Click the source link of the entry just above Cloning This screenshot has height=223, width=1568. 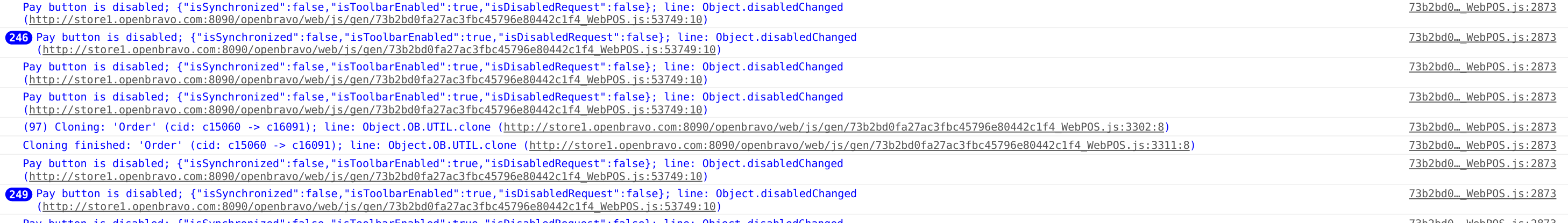coord(1481,97)
